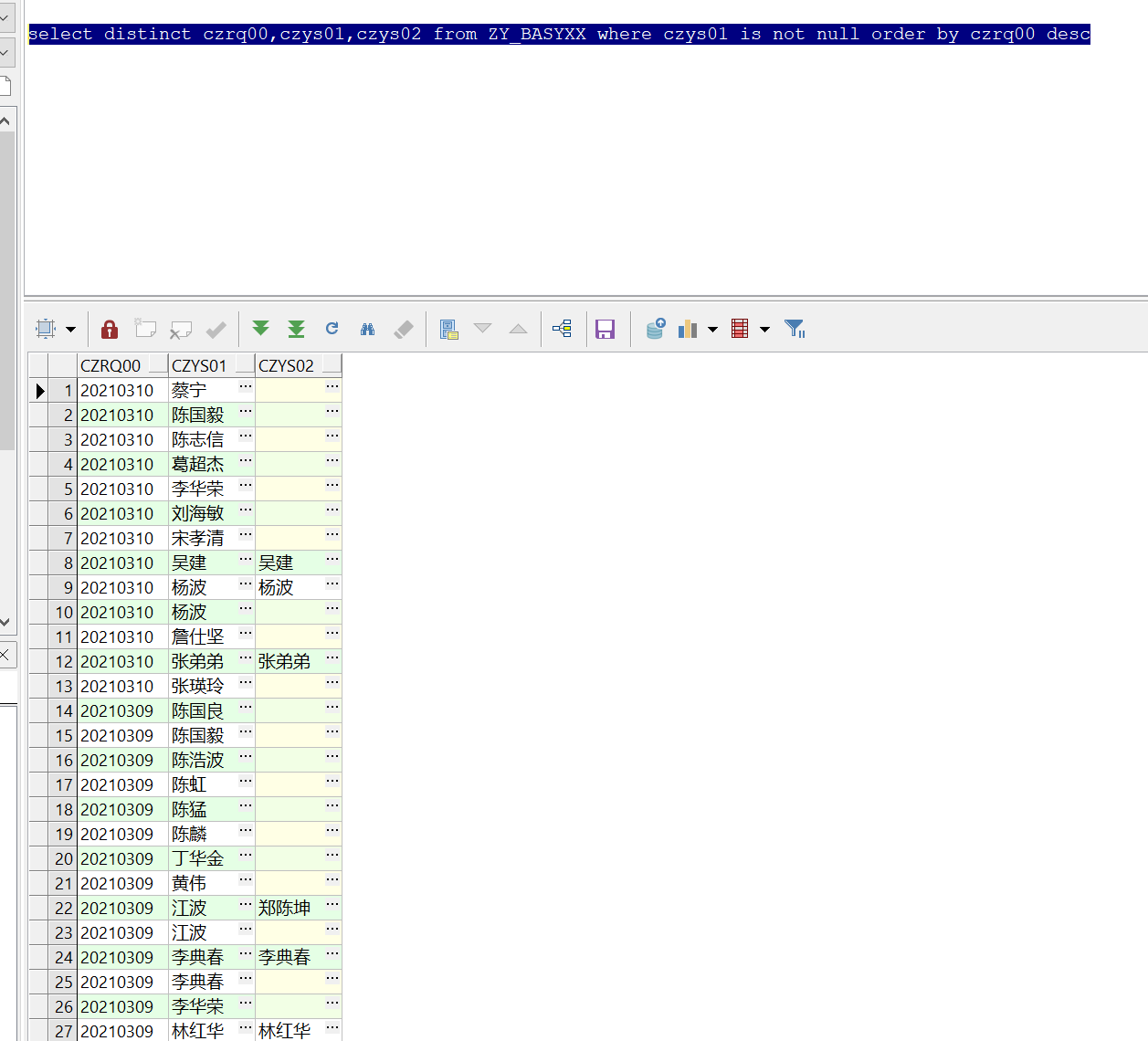Click the select grid cells icon
The width and height of the screenshot is (1148, 1041).
[x=46, y=329]
